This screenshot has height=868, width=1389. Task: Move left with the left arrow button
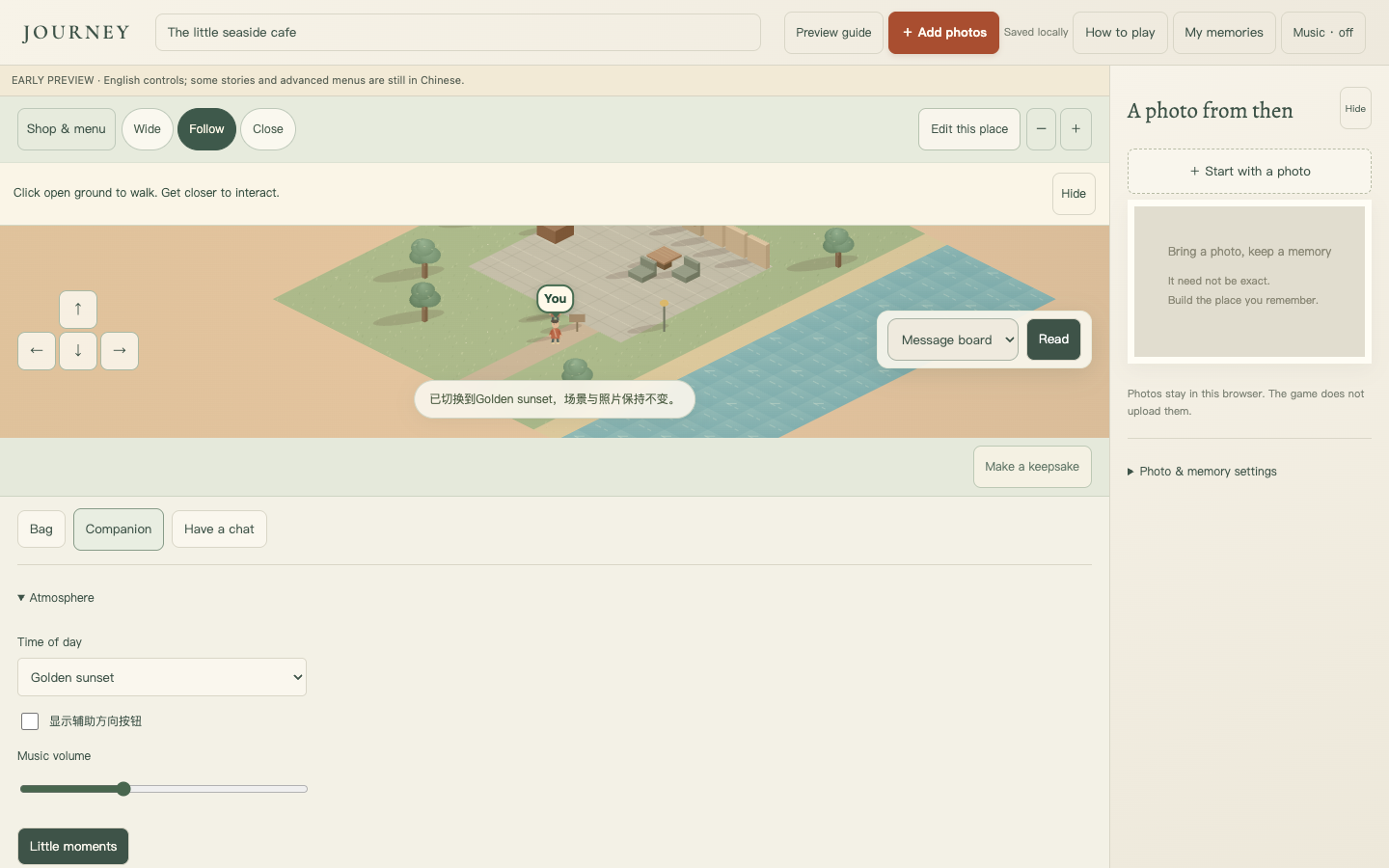[x=37, y=351]
